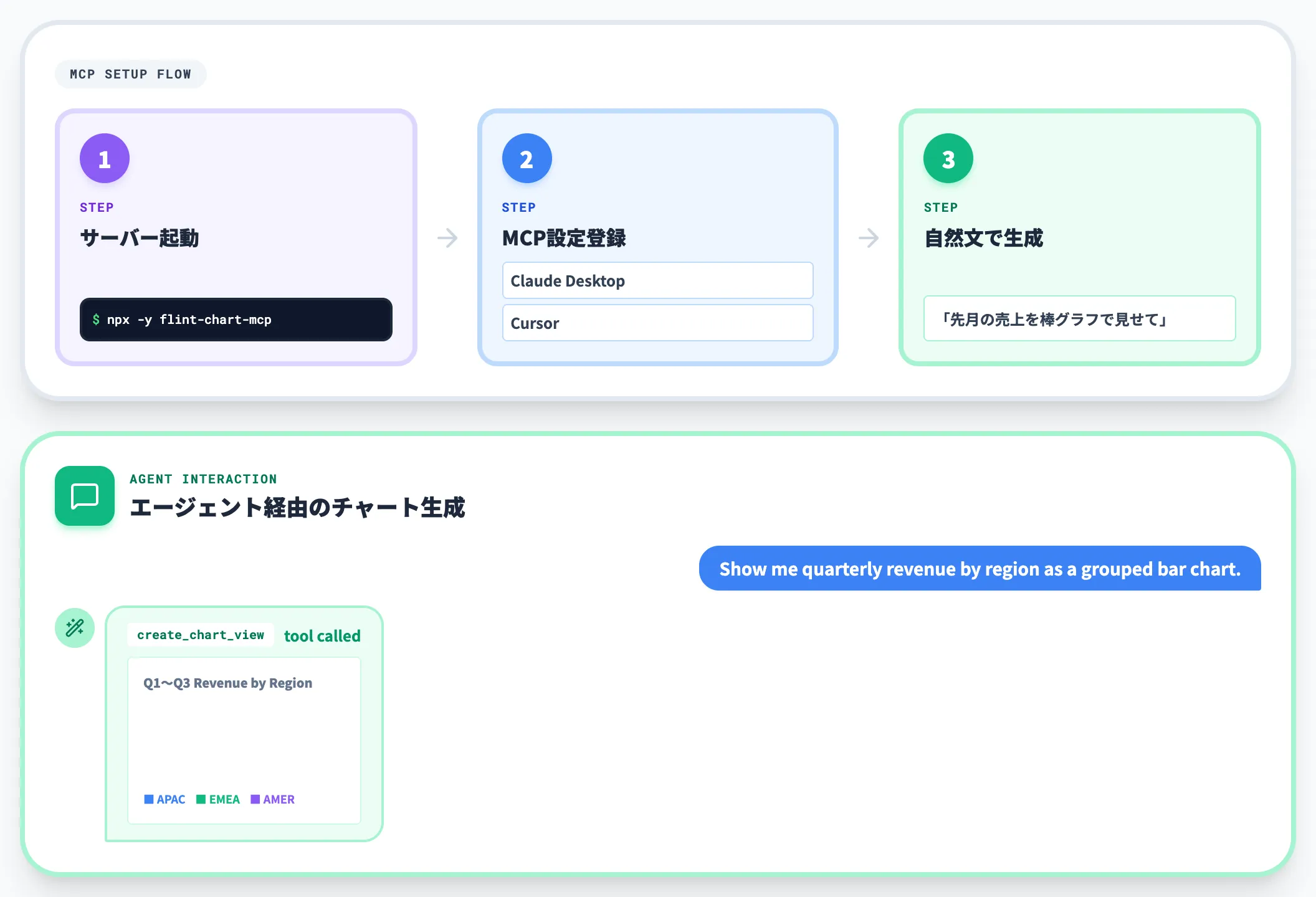
Task: Click the arrow between steps 2 and 3
Action: 869,237
